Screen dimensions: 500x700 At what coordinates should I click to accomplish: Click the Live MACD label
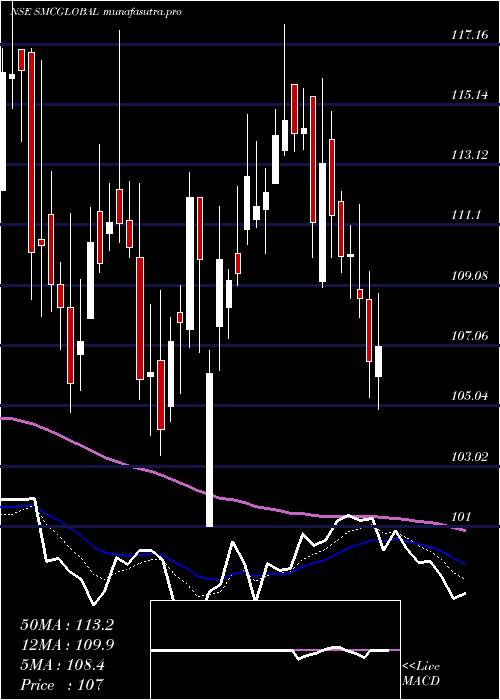[x=421, y=674]
